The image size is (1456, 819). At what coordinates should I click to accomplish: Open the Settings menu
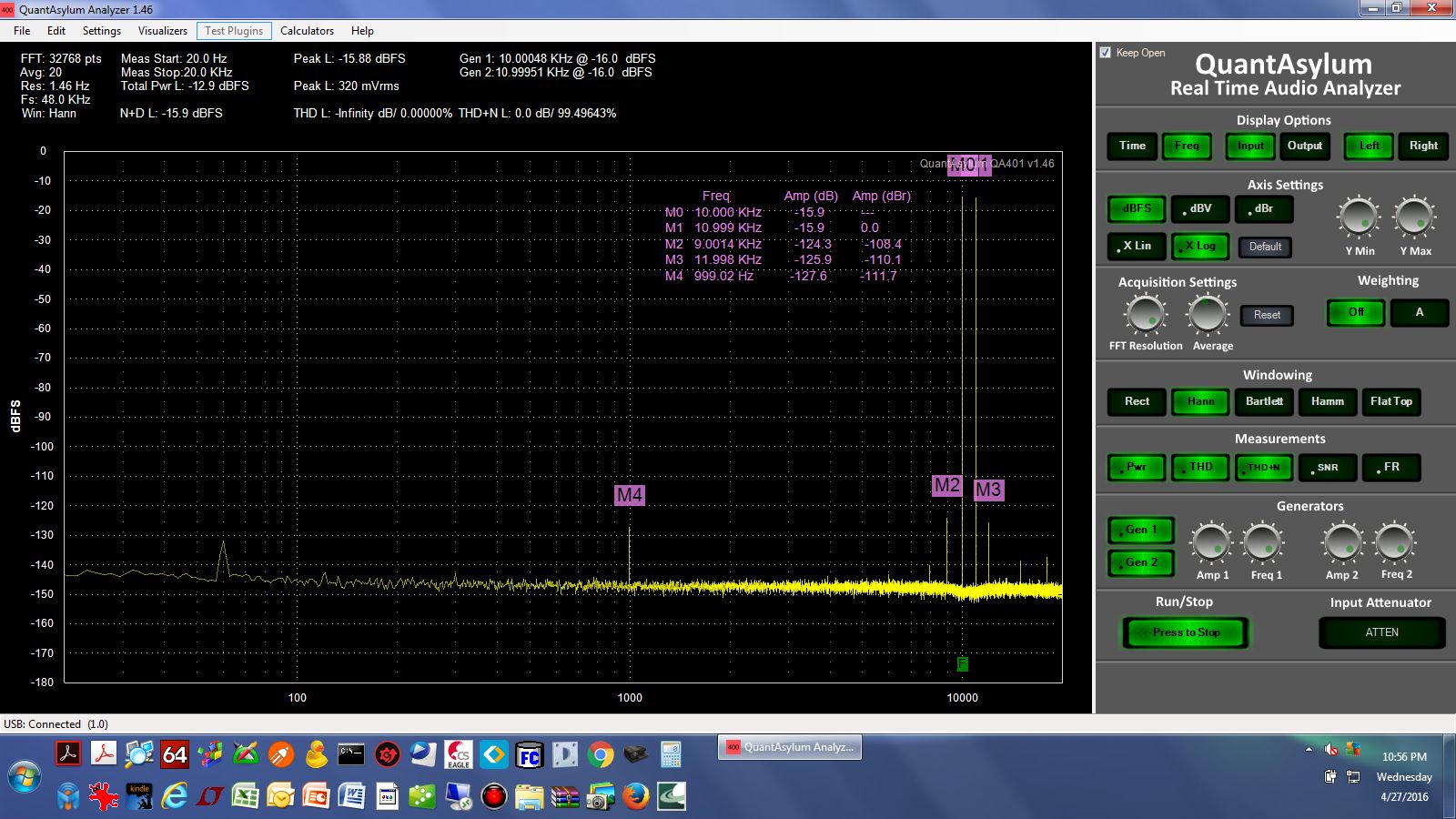point(102,30)
